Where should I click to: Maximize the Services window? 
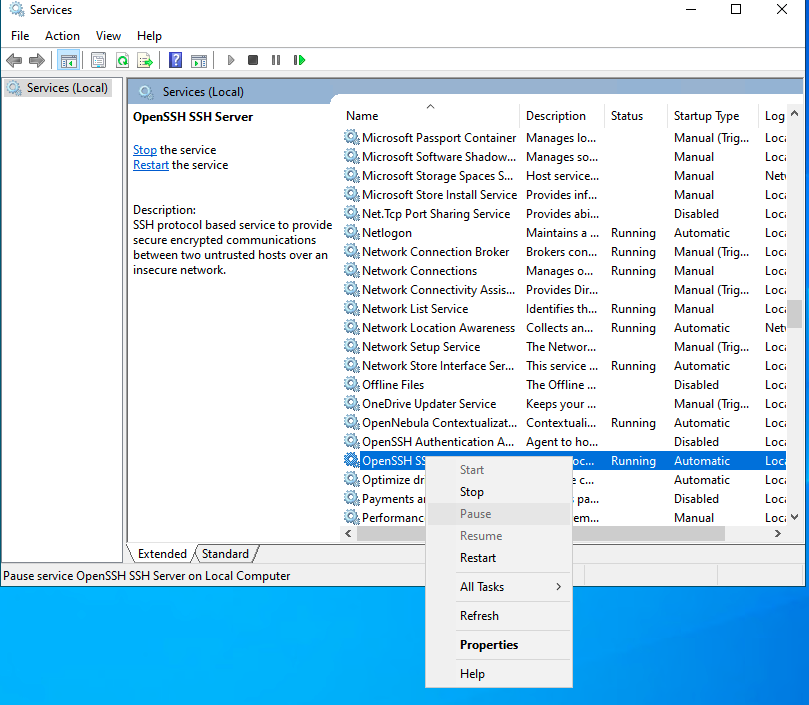736,9
